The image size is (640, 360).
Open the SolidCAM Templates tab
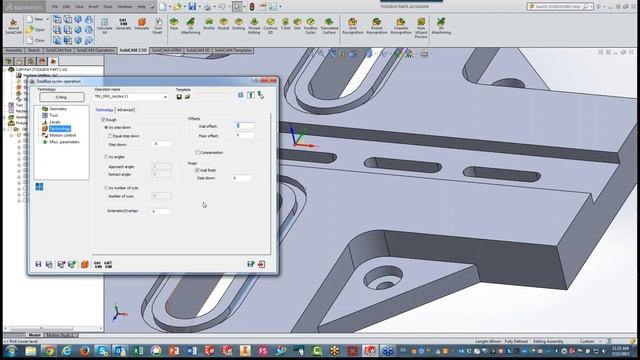tap(233, 50)
